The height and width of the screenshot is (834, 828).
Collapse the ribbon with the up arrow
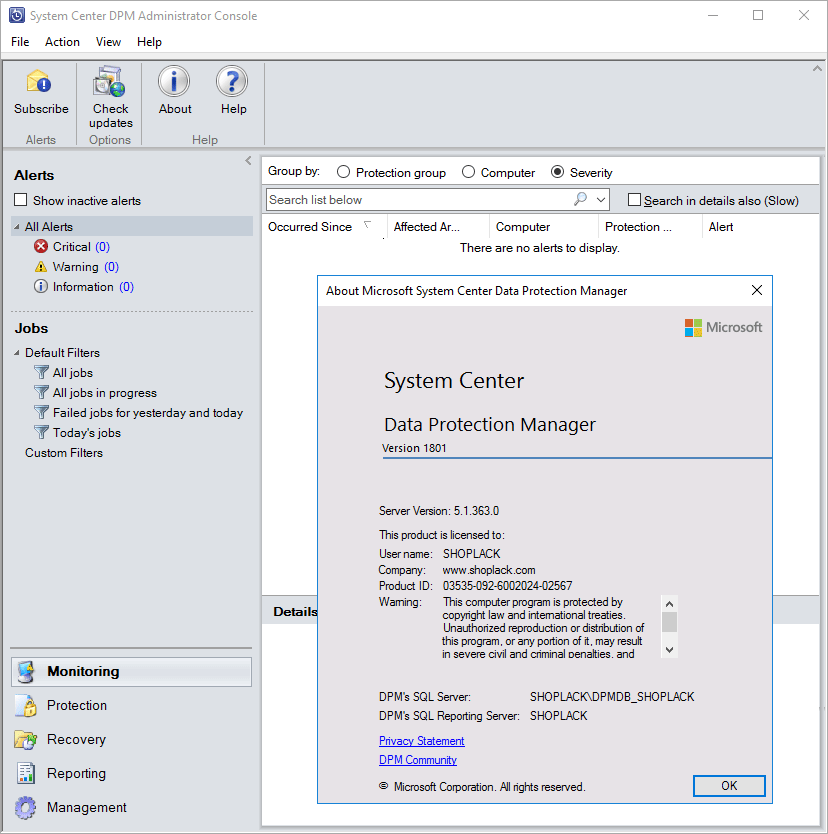[x=817, y=69]
